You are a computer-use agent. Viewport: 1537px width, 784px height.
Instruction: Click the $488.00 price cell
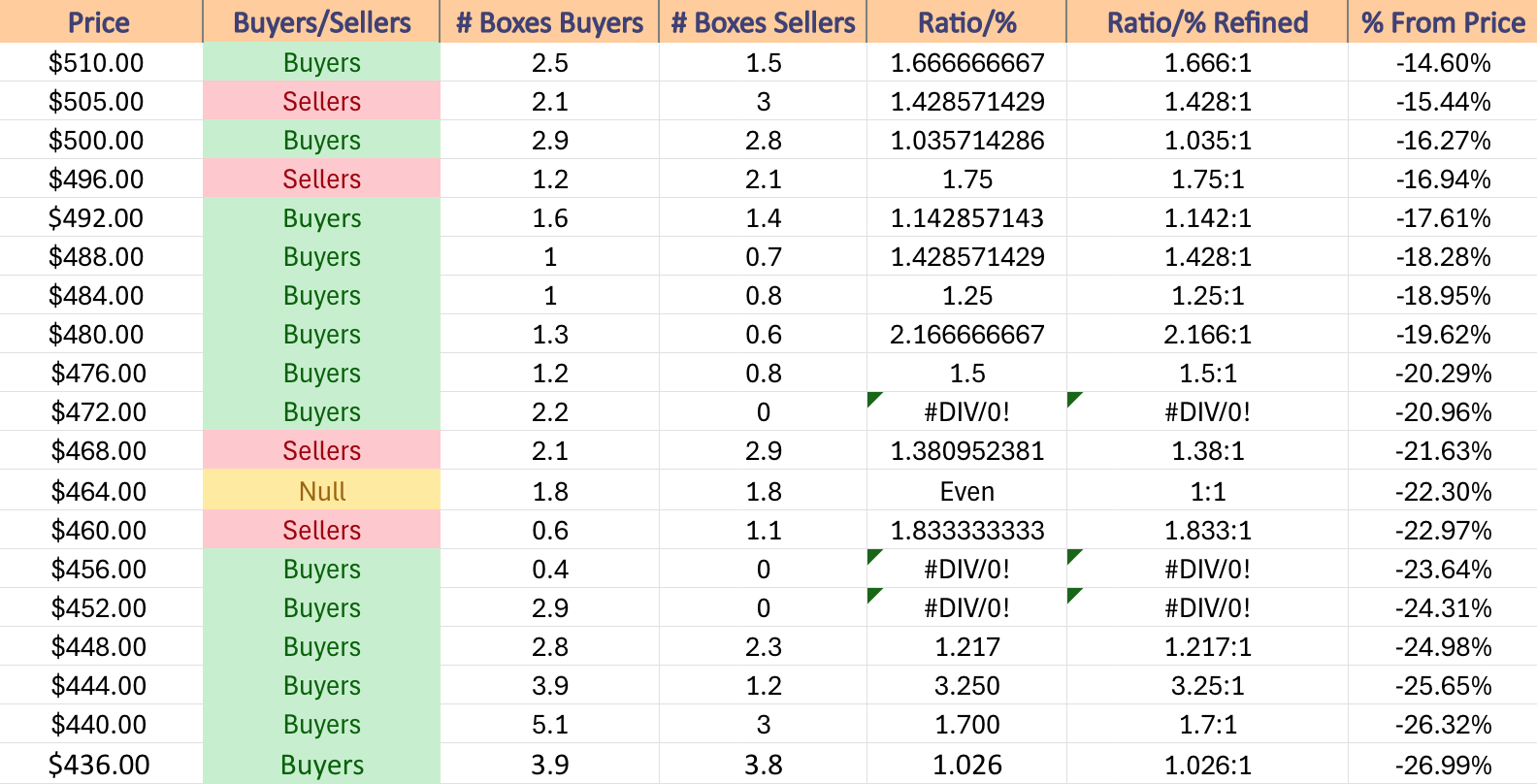click(101, 256)
